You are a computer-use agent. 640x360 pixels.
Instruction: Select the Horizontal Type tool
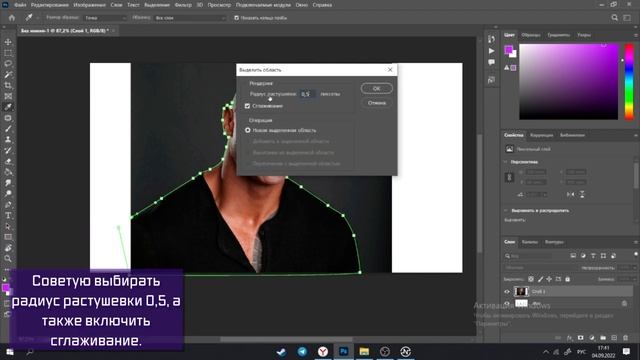pyautogui.click(x=8, y=215)
